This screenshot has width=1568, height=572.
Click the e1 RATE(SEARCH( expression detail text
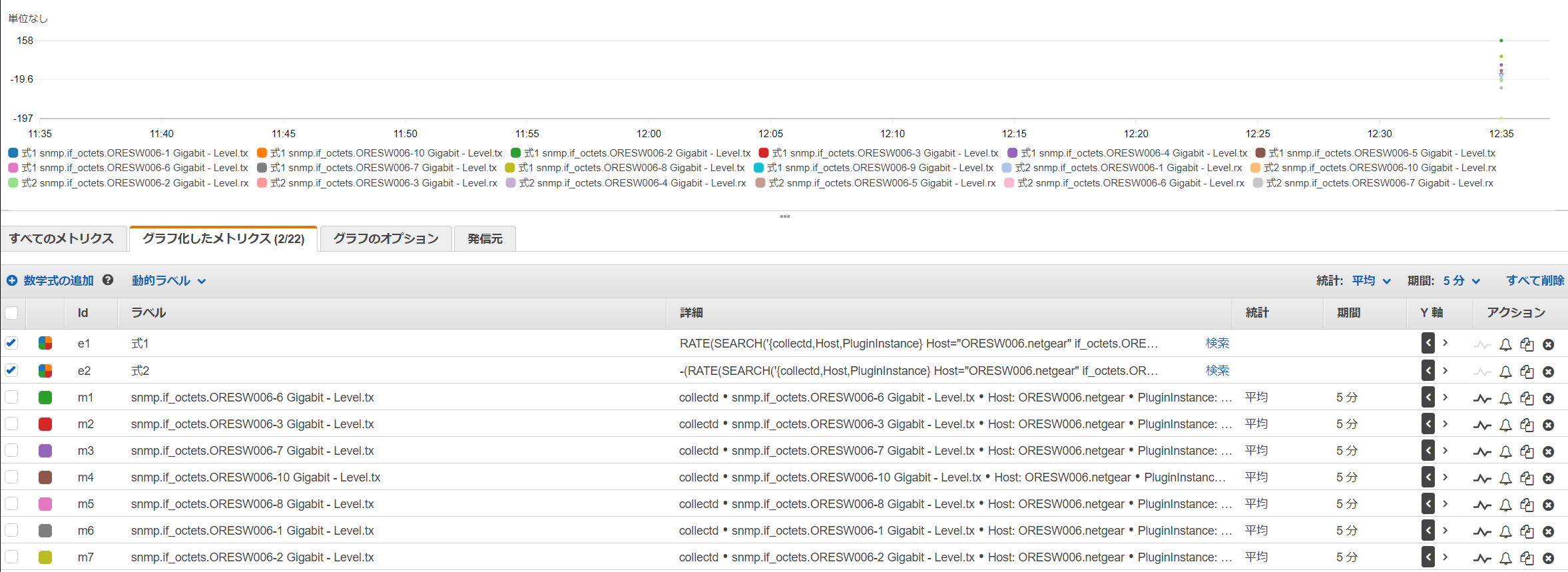(x=919, y=344)
